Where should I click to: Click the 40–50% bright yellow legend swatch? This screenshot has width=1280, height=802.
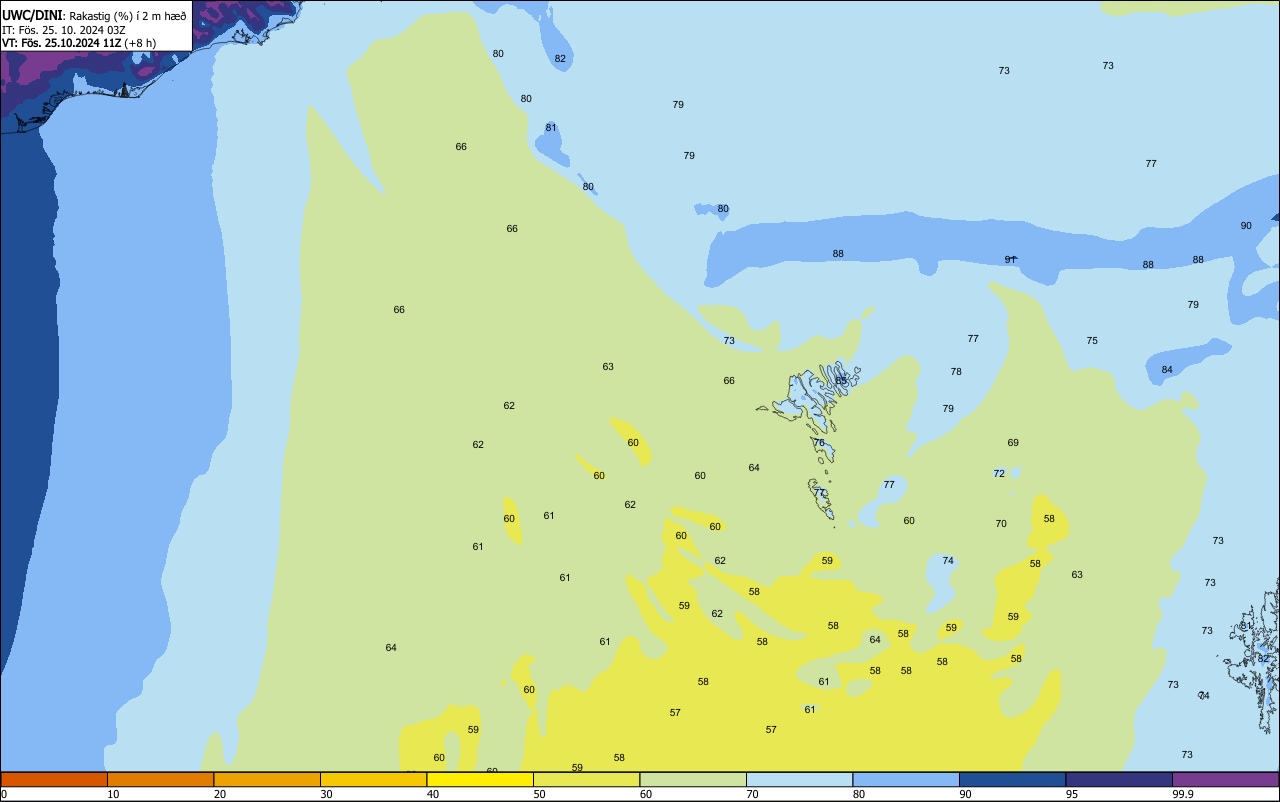tap(480, 779)
